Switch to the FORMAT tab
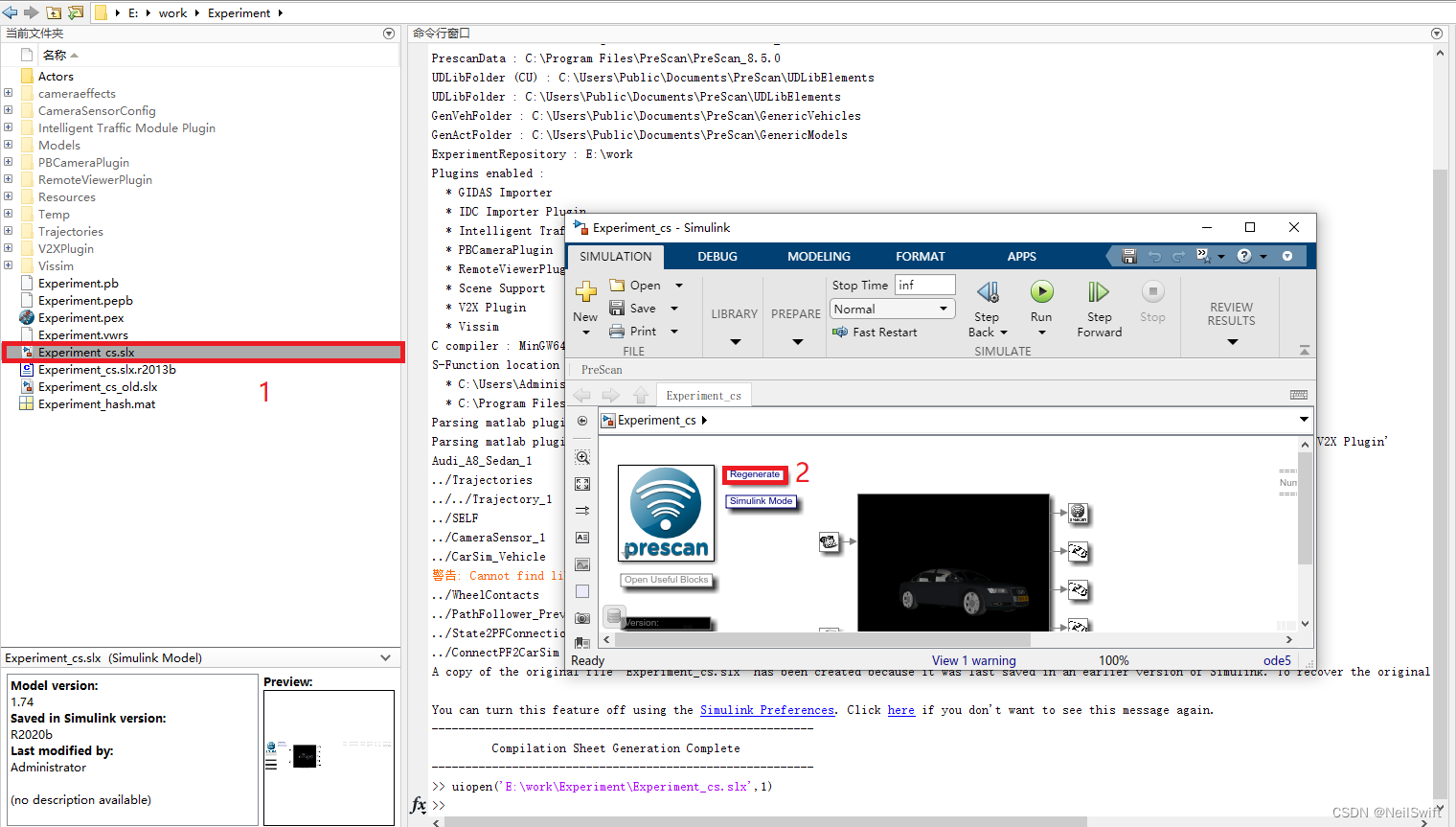The width and height of the screenshot is (1456, 827). click(x=921, y=257)
